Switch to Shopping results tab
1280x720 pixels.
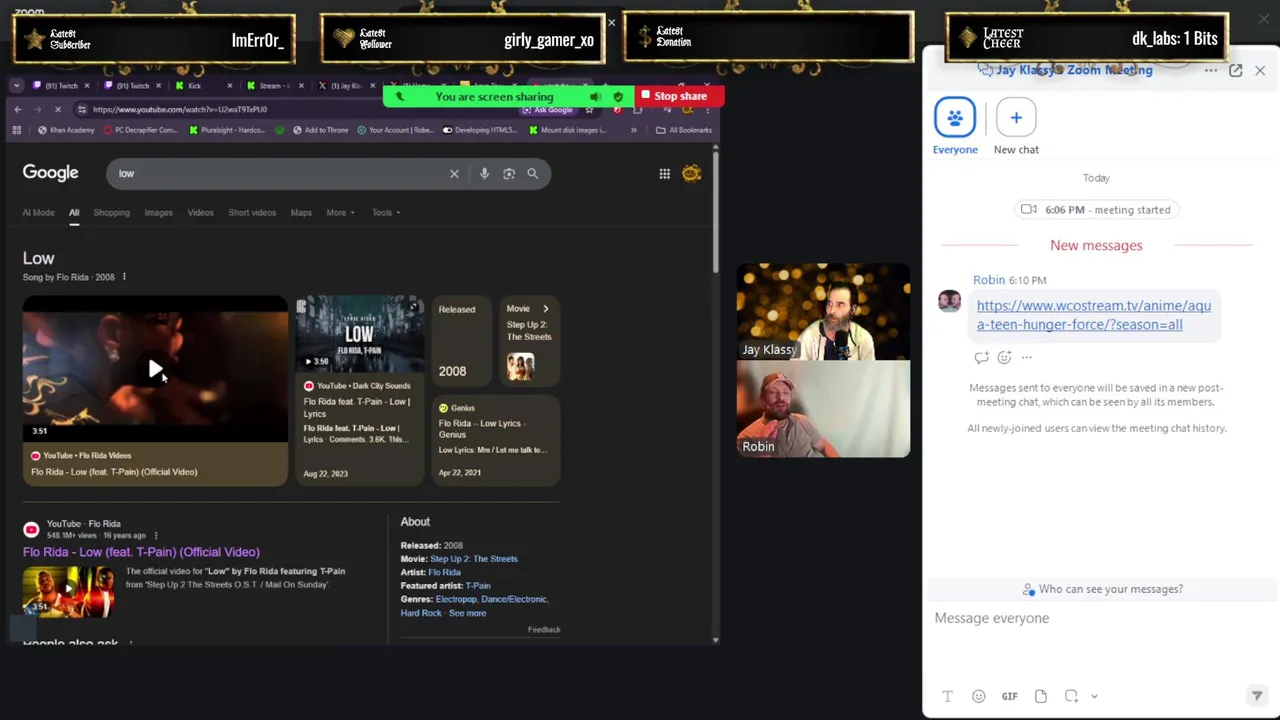(x=111, y=212)
